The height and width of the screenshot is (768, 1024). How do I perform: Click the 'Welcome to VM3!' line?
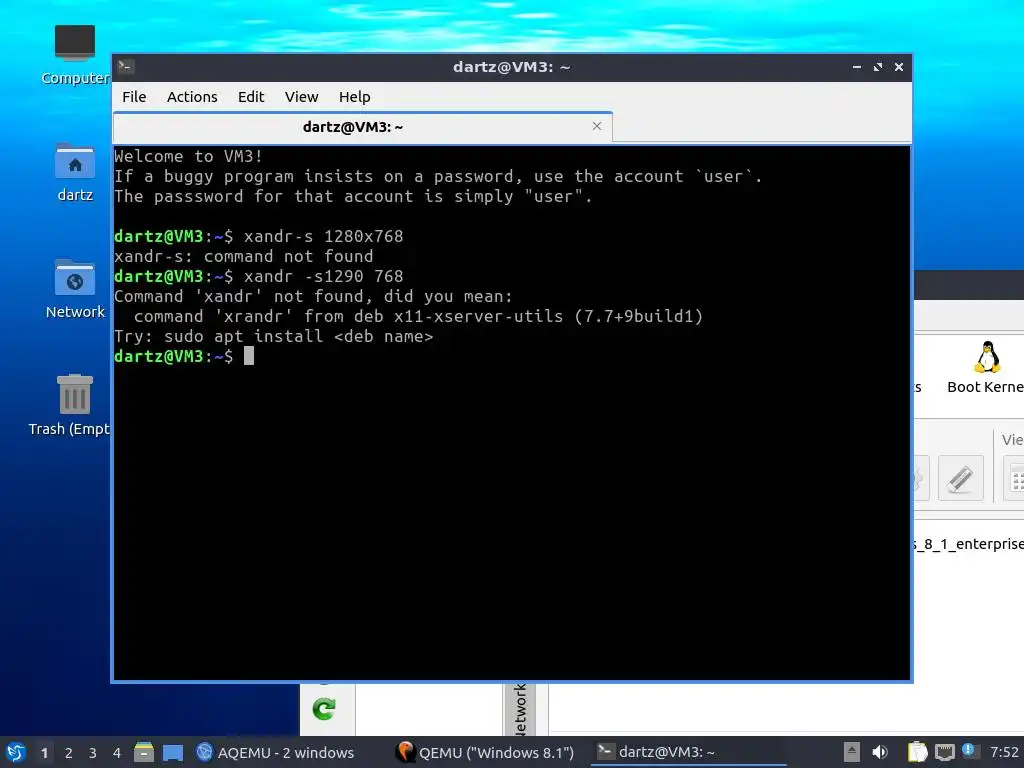click(x=188, y=157)
